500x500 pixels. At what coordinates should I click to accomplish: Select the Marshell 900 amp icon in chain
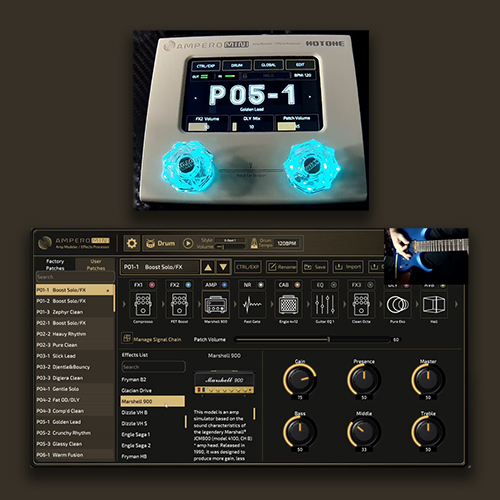point(216,304)
